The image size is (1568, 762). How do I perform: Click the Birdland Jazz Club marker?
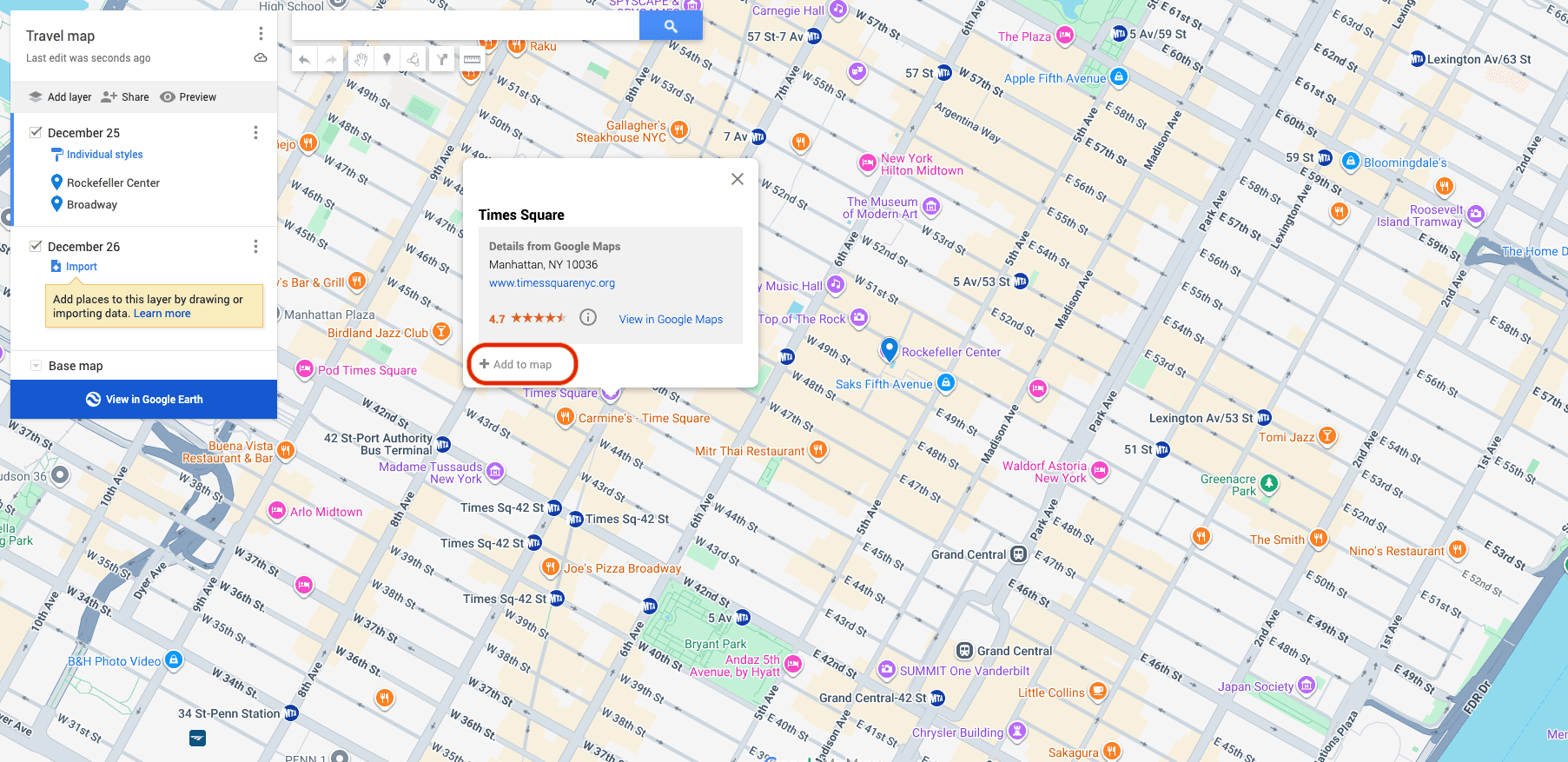tap(441, 331)
